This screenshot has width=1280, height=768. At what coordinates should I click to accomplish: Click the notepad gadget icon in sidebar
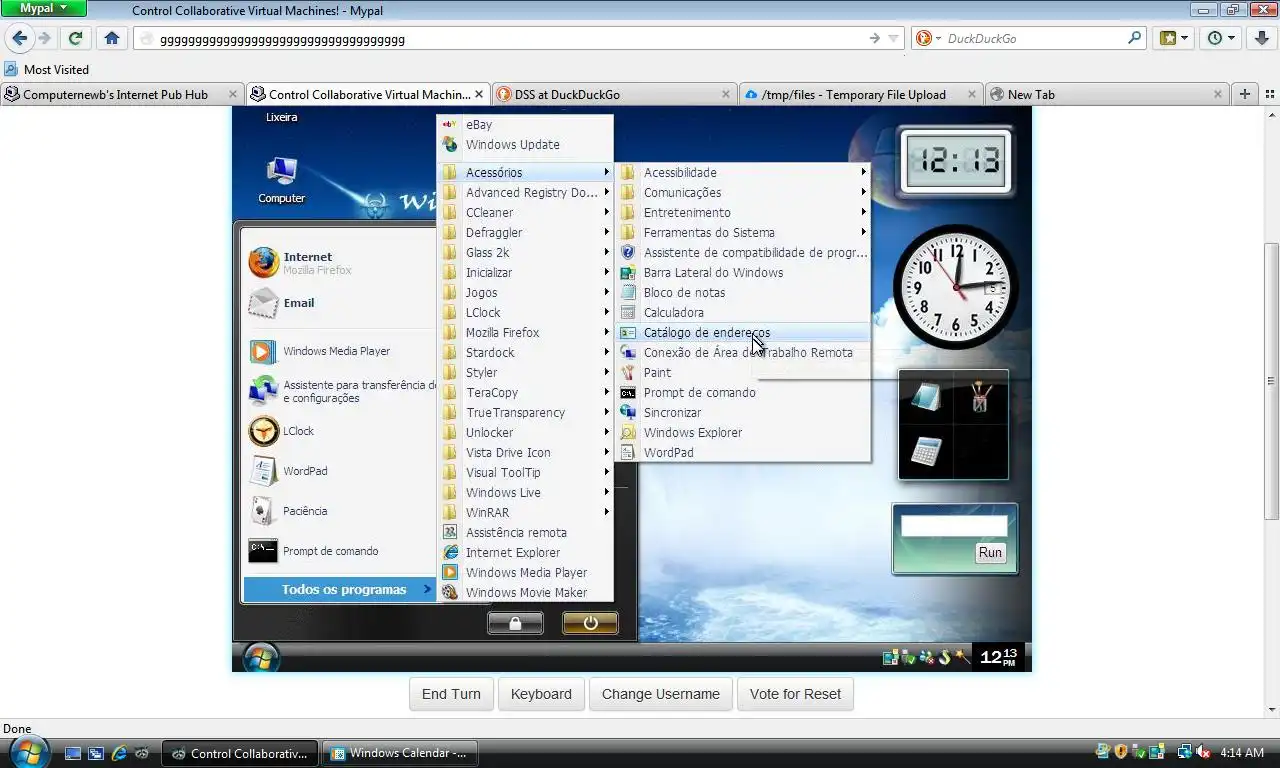[926, 397]
